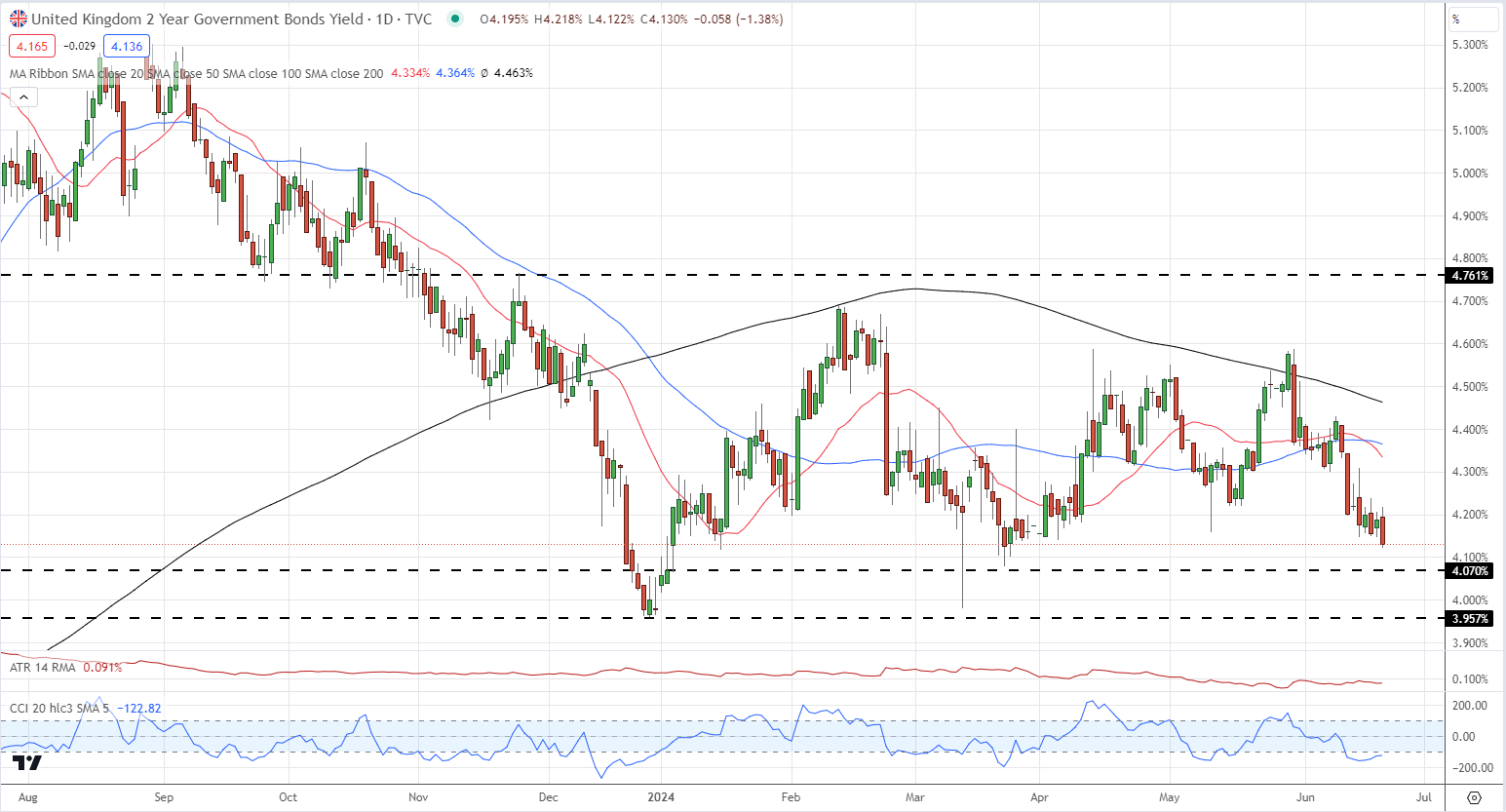Select the 4.070% horizontal line price label

coord(1470,571)
